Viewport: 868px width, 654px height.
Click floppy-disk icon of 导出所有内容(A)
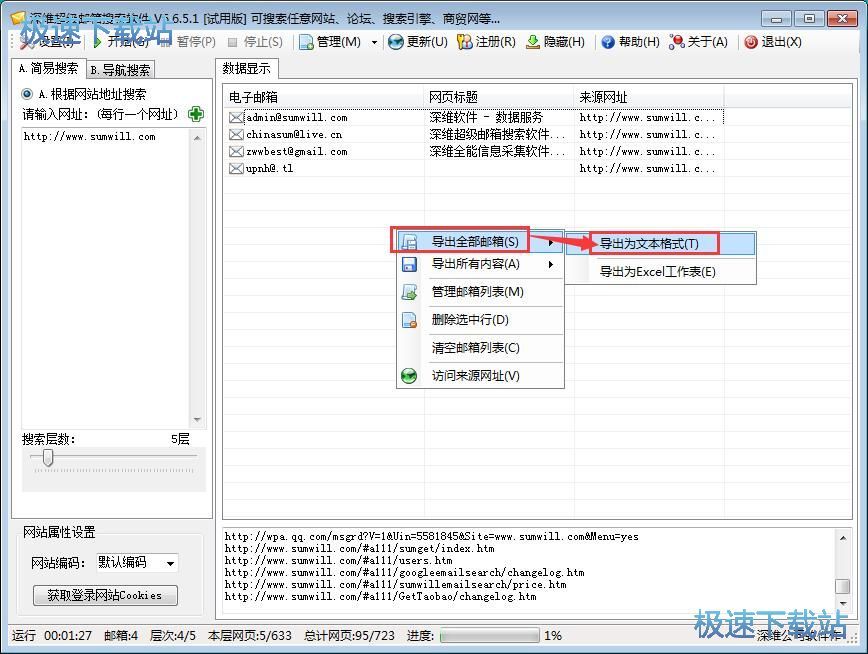click(409, 264)
